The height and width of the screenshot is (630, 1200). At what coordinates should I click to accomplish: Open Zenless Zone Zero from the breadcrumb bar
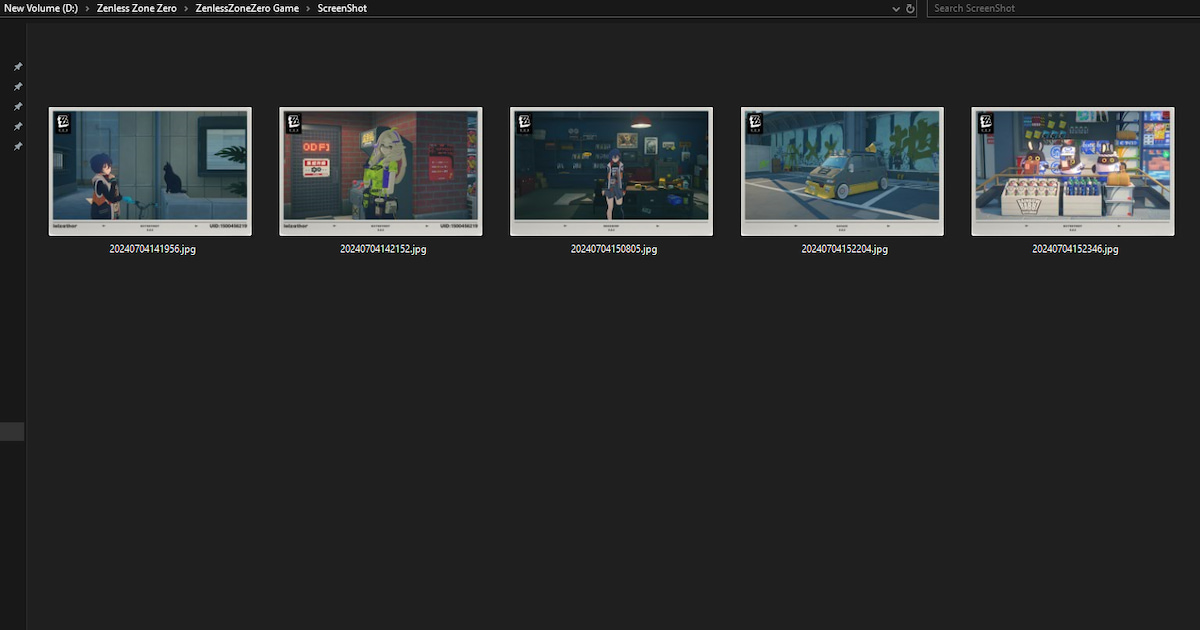point(136,8)
